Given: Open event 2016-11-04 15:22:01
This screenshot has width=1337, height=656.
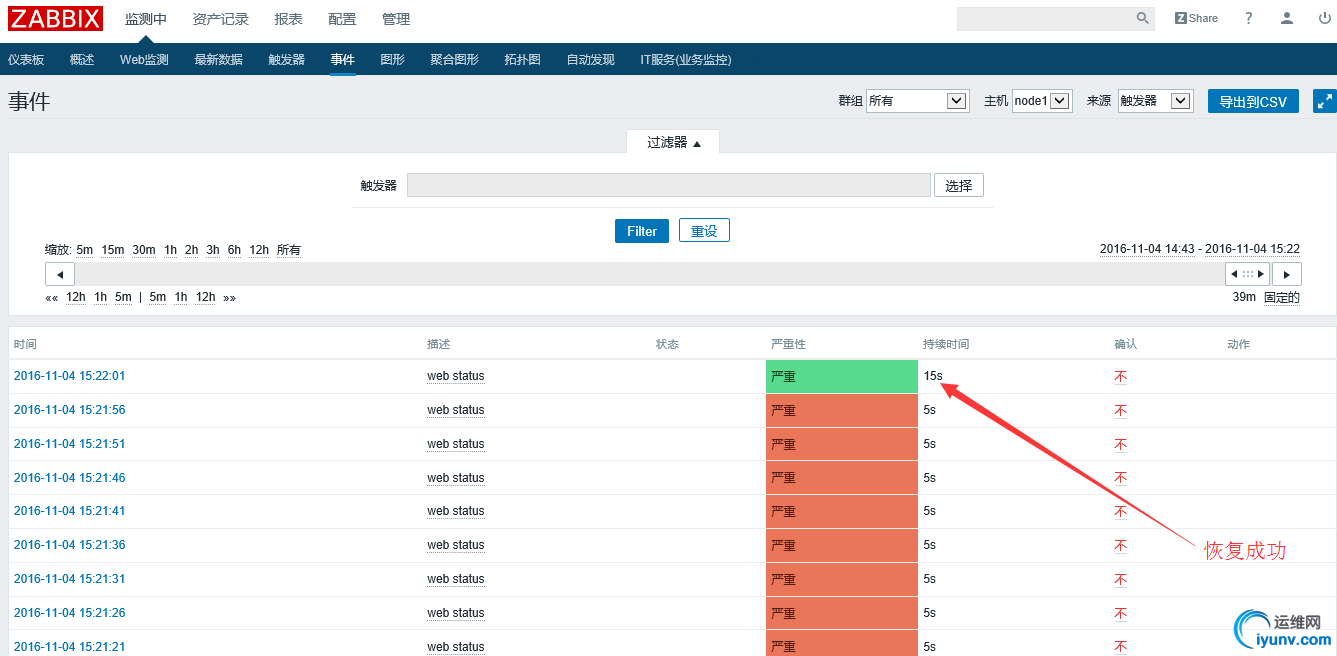Looking at the screenshot, I should pos(70,376).
